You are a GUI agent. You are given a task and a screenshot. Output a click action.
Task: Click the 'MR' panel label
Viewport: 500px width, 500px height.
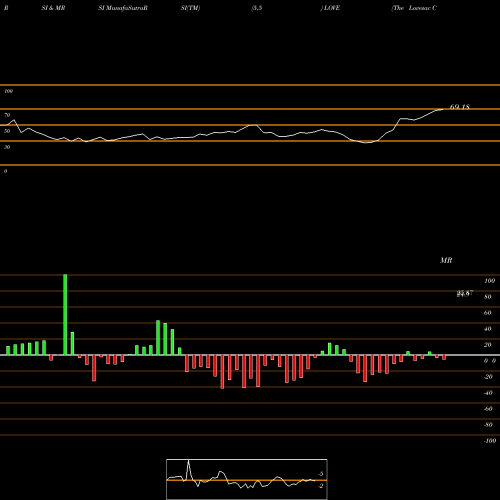446,260
